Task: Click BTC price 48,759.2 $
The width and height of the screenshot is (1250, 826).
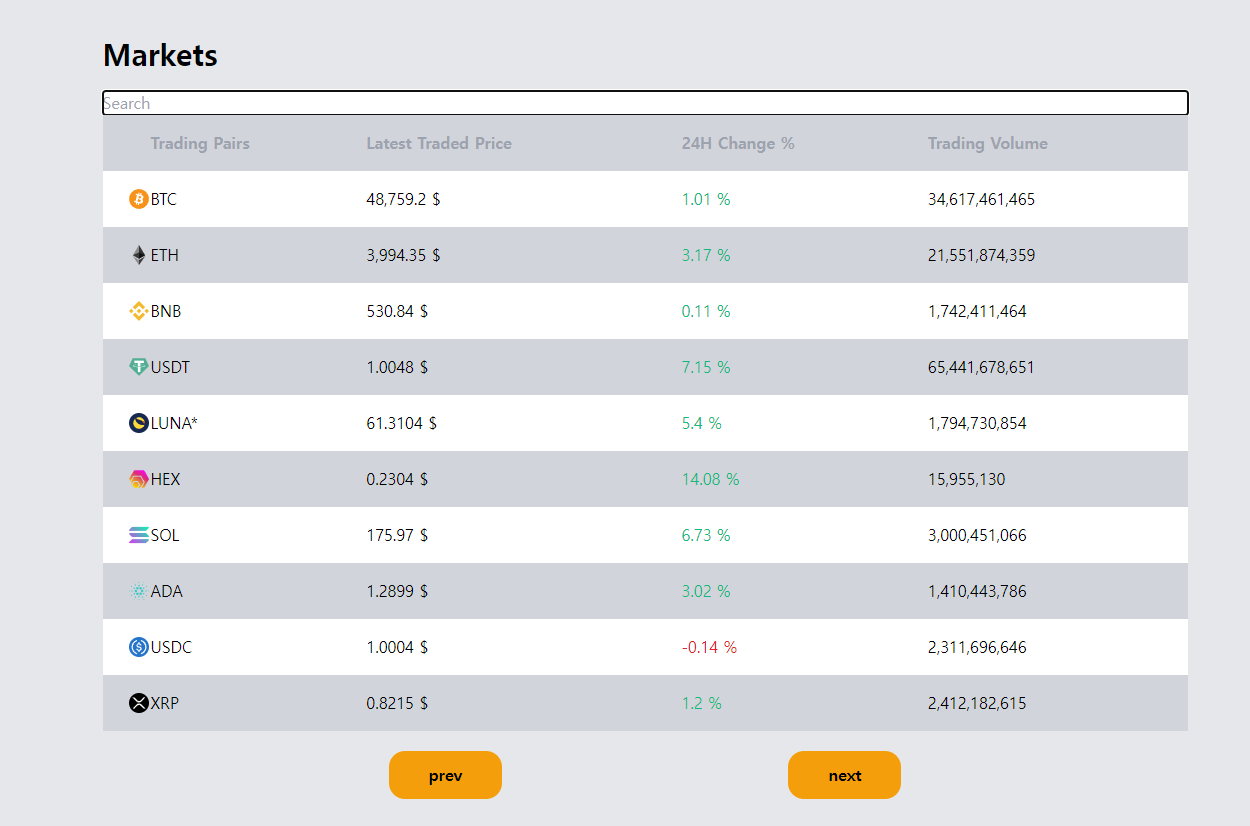Action: point(404,199)
